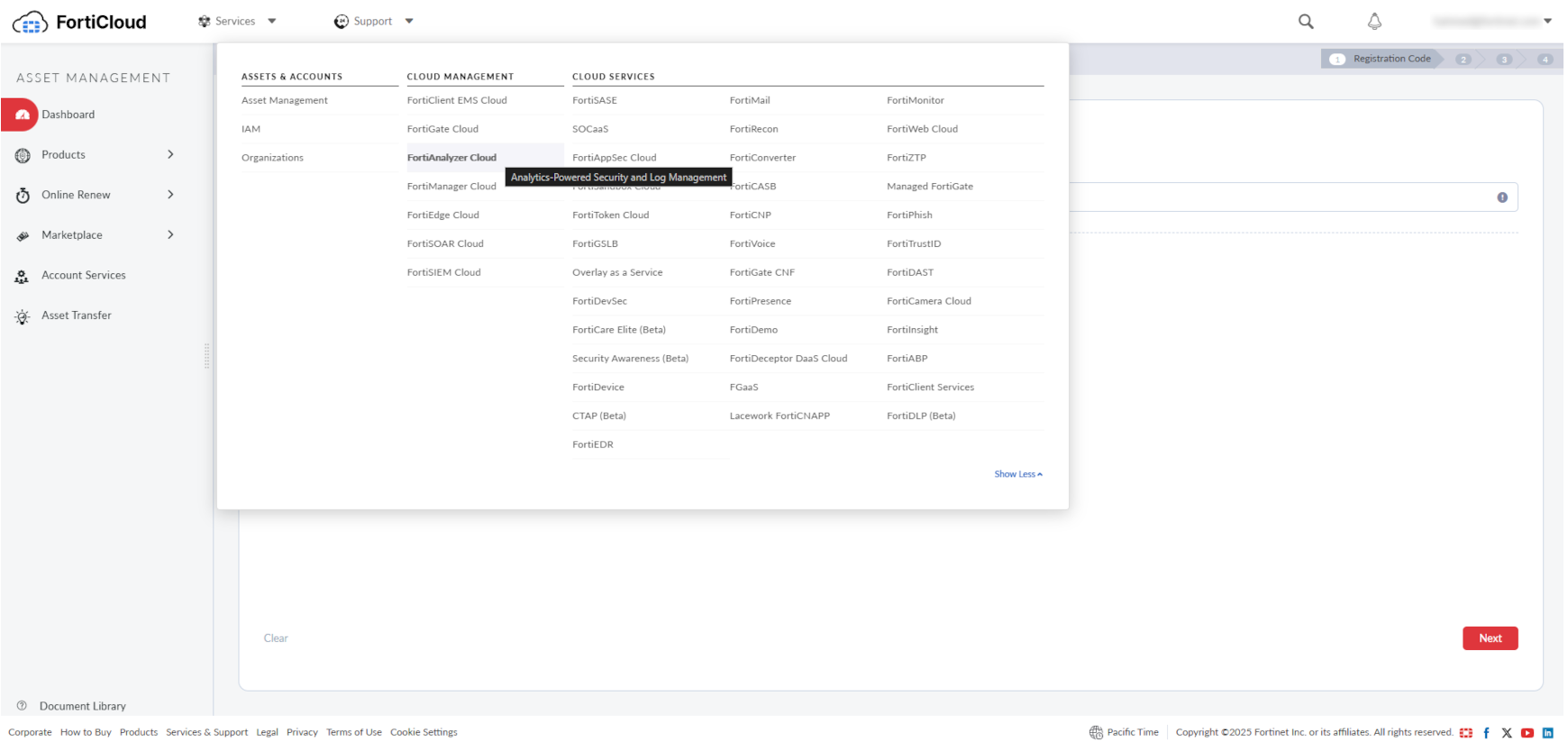This screenshot has width=1568, height=751.
Task: Go to Account Services in sidebar
Action: [x=83, y=276]
